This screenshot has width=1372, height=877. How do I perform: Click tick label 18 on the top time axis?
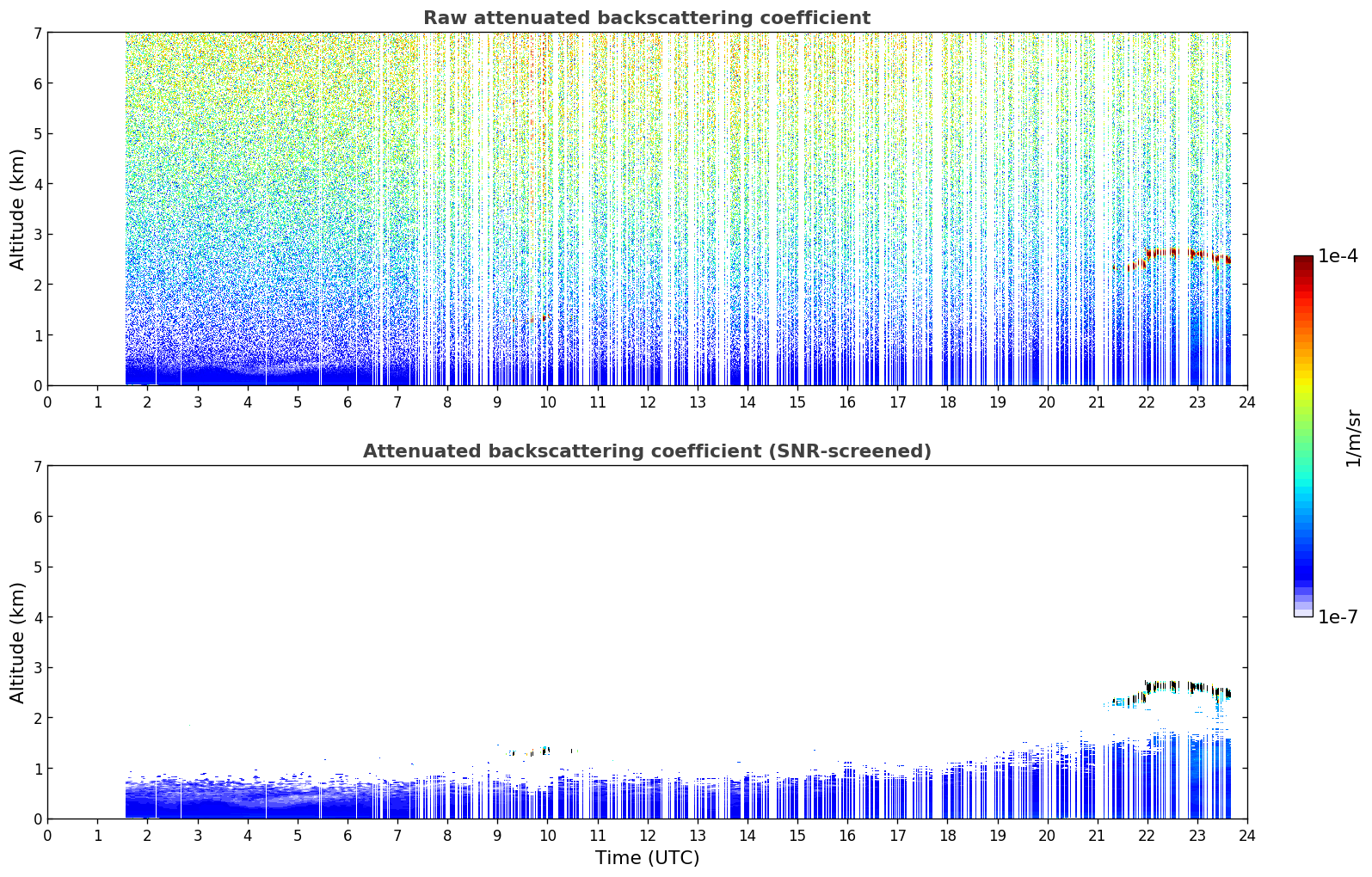click(947, 402)
